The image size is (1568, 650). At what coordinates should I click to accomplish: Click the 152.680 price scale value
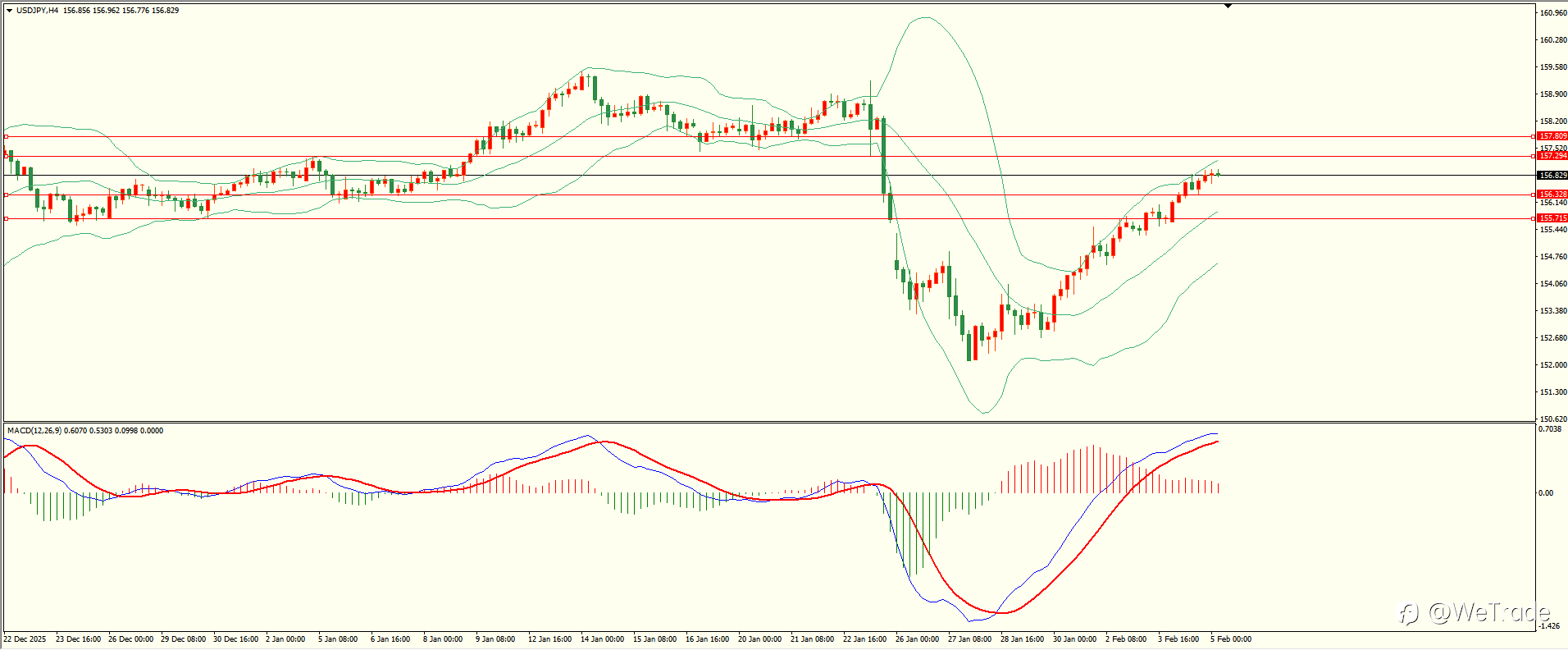[x=1553, y=338]
